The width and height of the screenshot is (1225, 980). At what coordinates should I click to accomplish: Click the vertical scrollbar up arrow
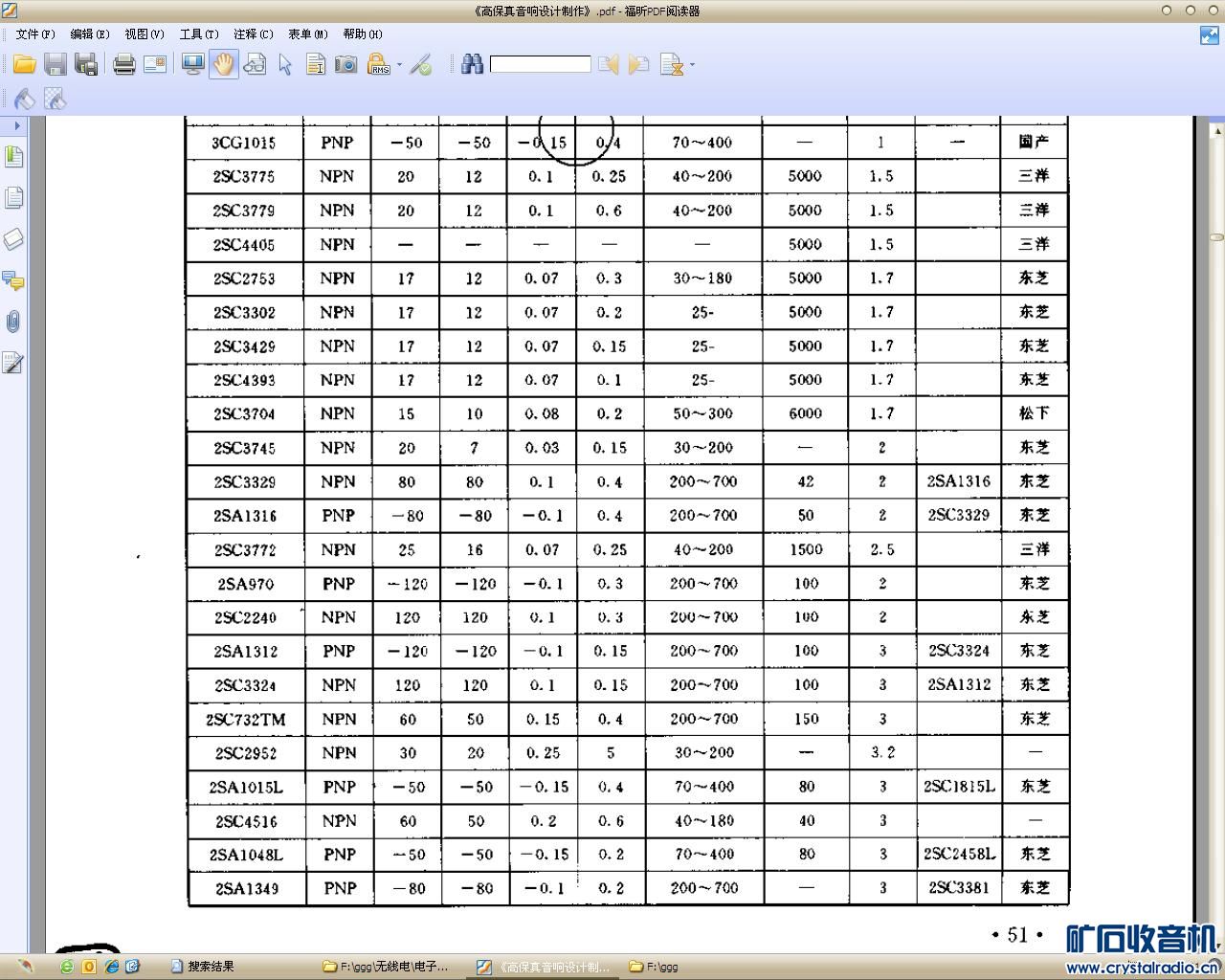1217,130
